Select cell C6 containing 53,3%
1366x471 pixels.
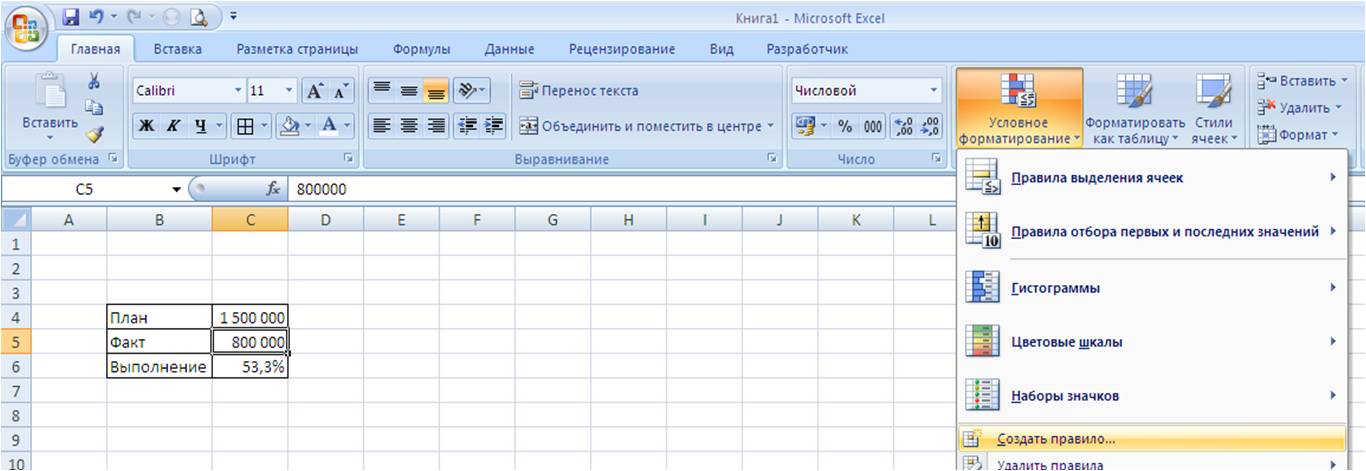coord(250,367)
